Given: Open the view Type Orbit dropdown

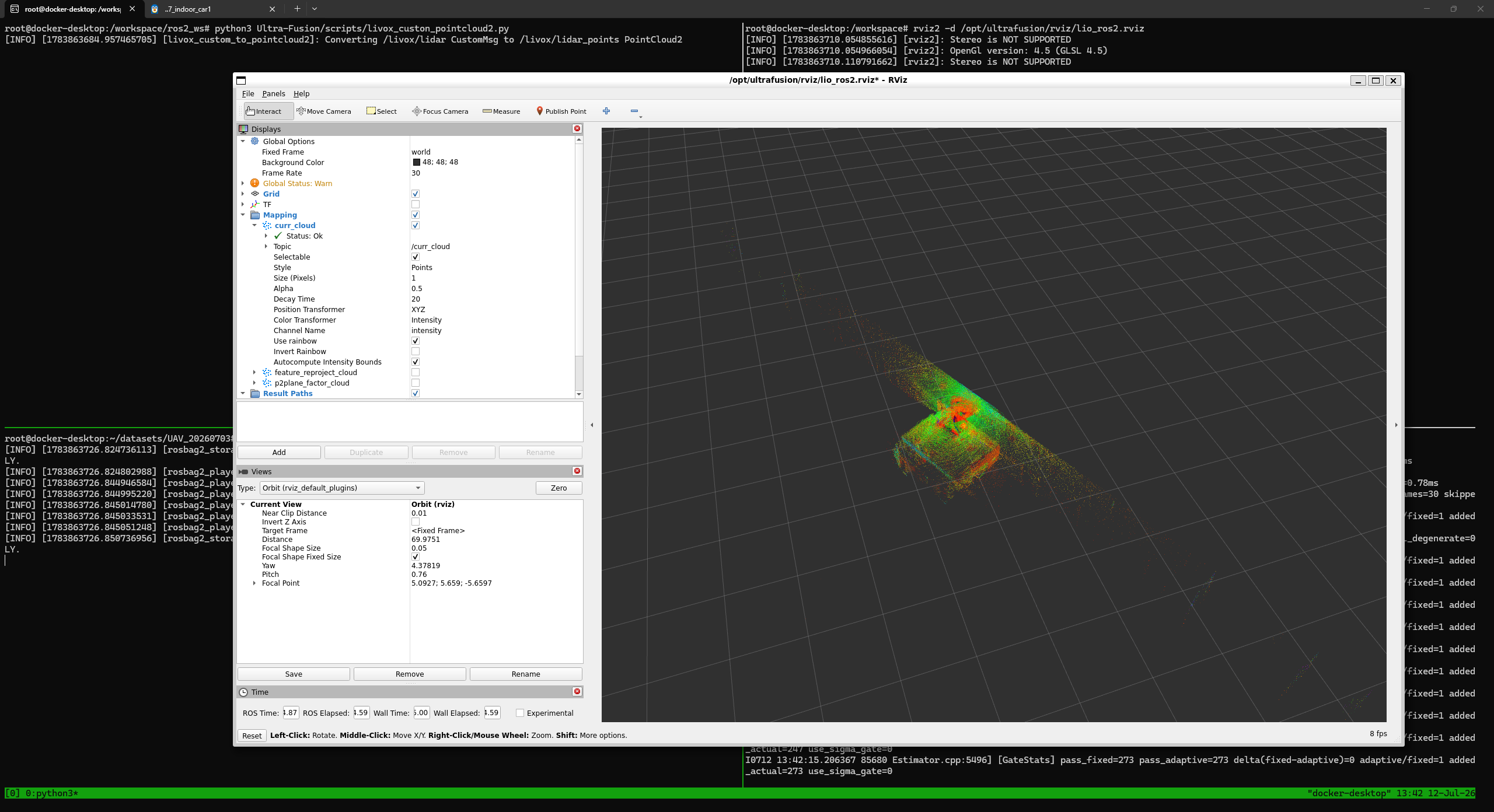Looking at the screenshot, I should pos(342,488).
